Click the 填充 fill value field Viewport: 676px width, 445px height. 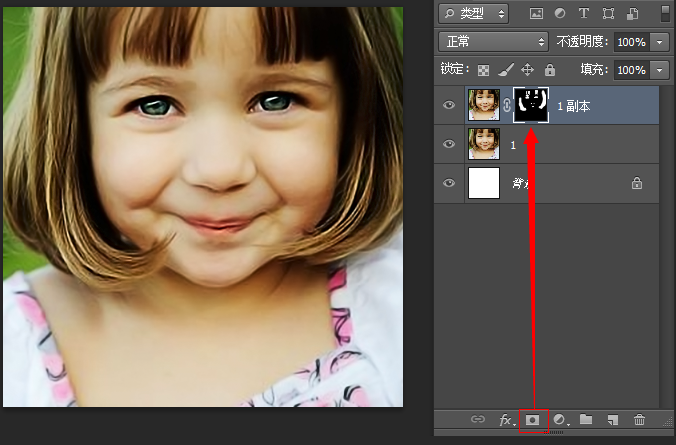tap(632, 70)
